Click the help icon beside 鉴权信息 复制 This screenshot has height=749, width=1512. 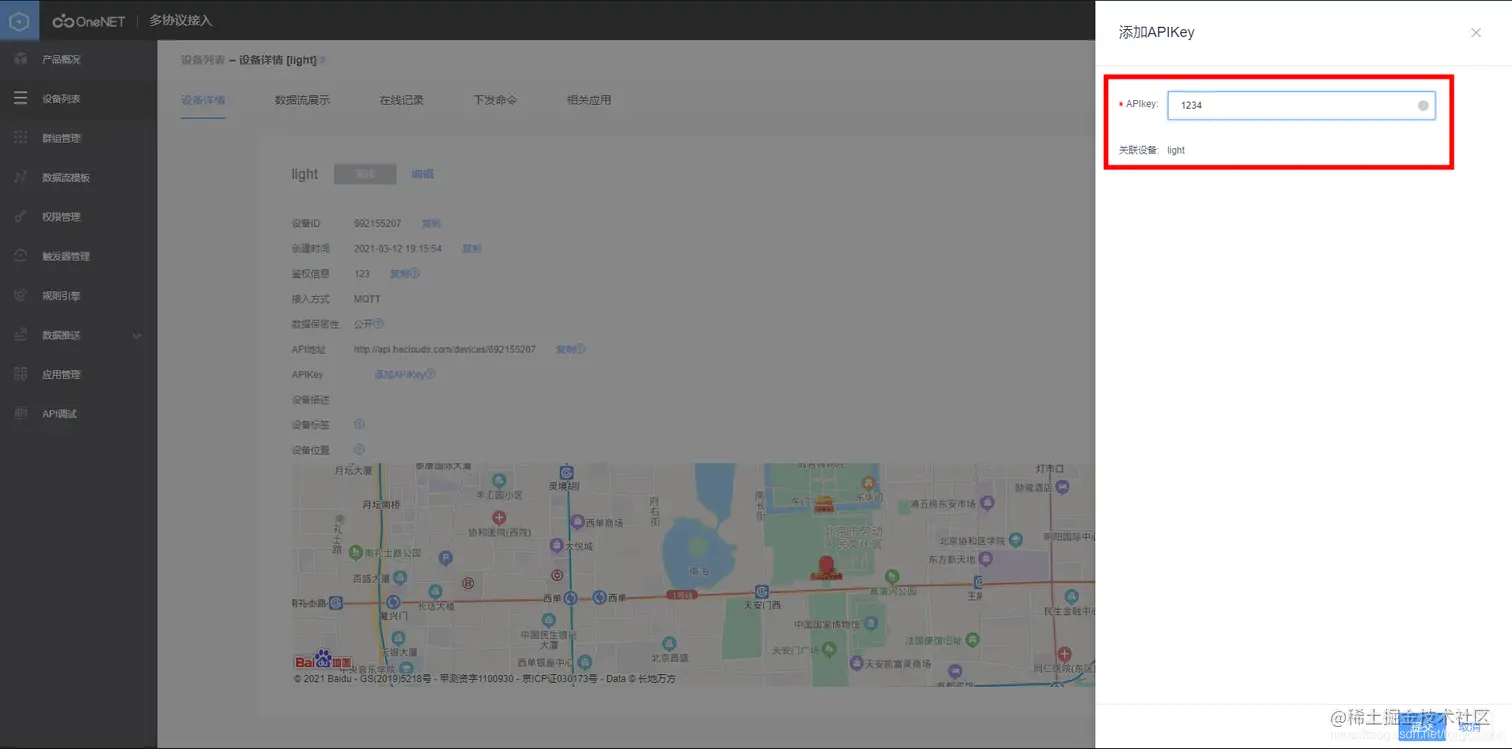click(x=415, y=273)
